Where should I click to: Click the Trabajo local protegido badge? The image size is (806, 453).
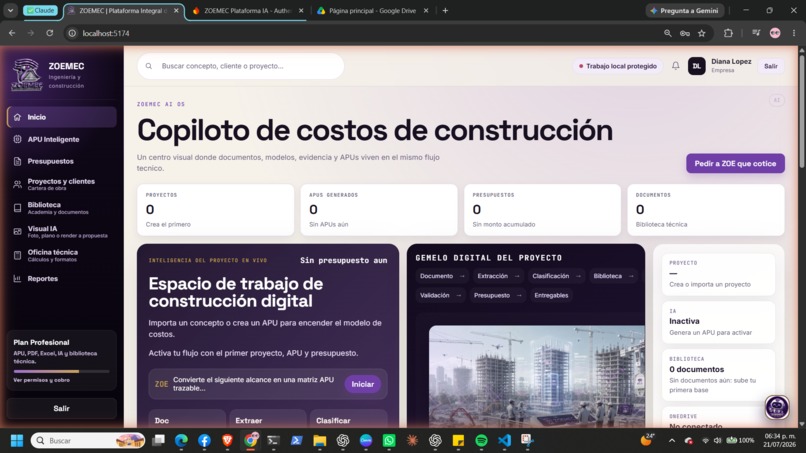coord(617,66)
